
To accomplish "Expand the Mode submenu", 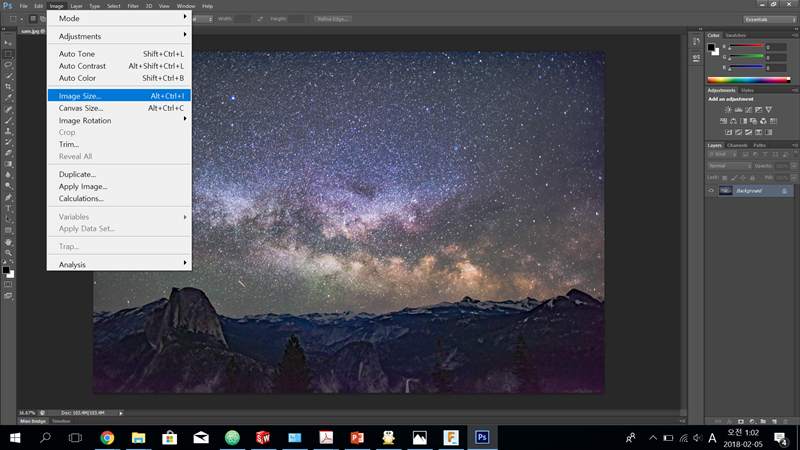I will 119,18.
